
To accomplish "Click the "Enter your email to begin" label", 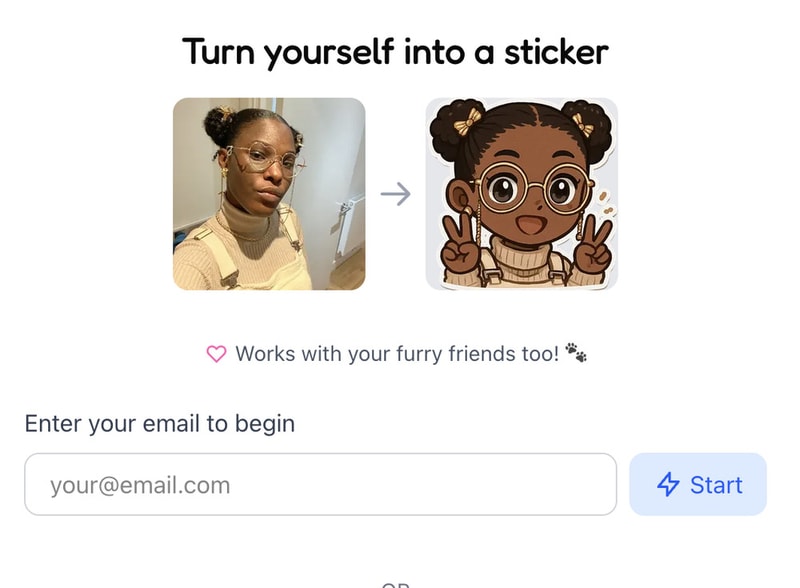I will pos(160,423).
